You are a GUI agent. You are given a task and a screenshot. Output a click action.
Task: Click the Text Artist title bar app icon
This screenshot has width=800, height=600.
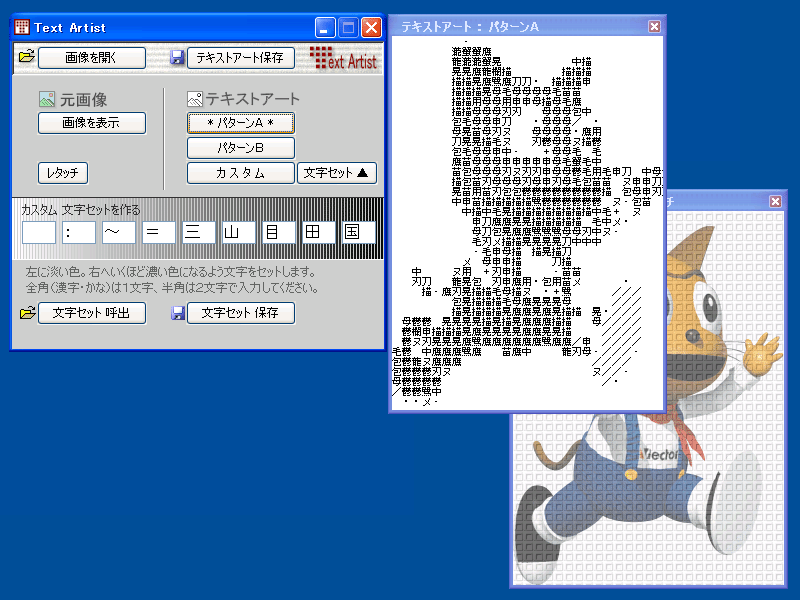click(x=22, y=27)
